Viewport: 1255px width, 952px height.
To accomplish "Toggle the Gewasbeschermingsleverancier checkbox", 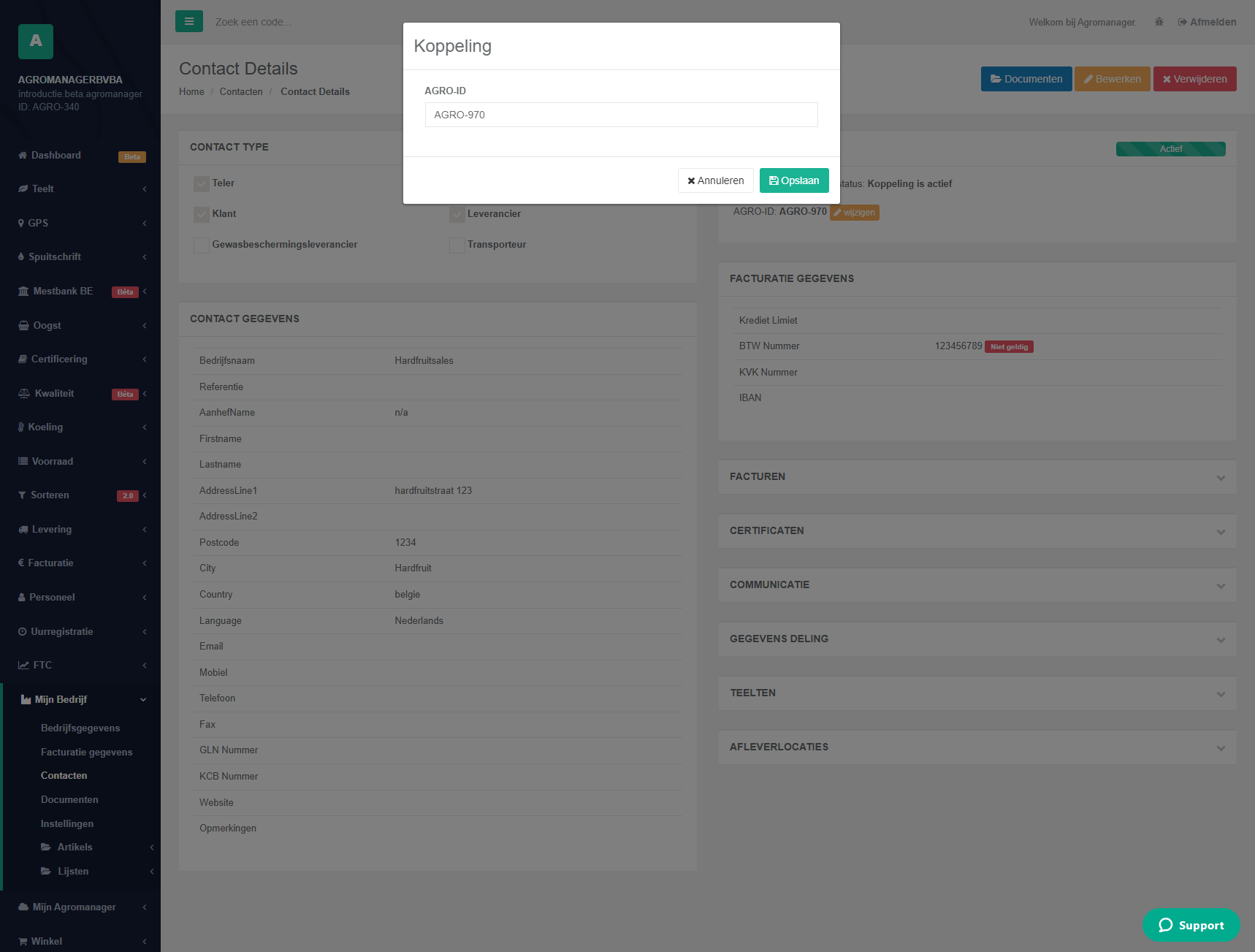I will pyautogui.click(x=202, y=245).
